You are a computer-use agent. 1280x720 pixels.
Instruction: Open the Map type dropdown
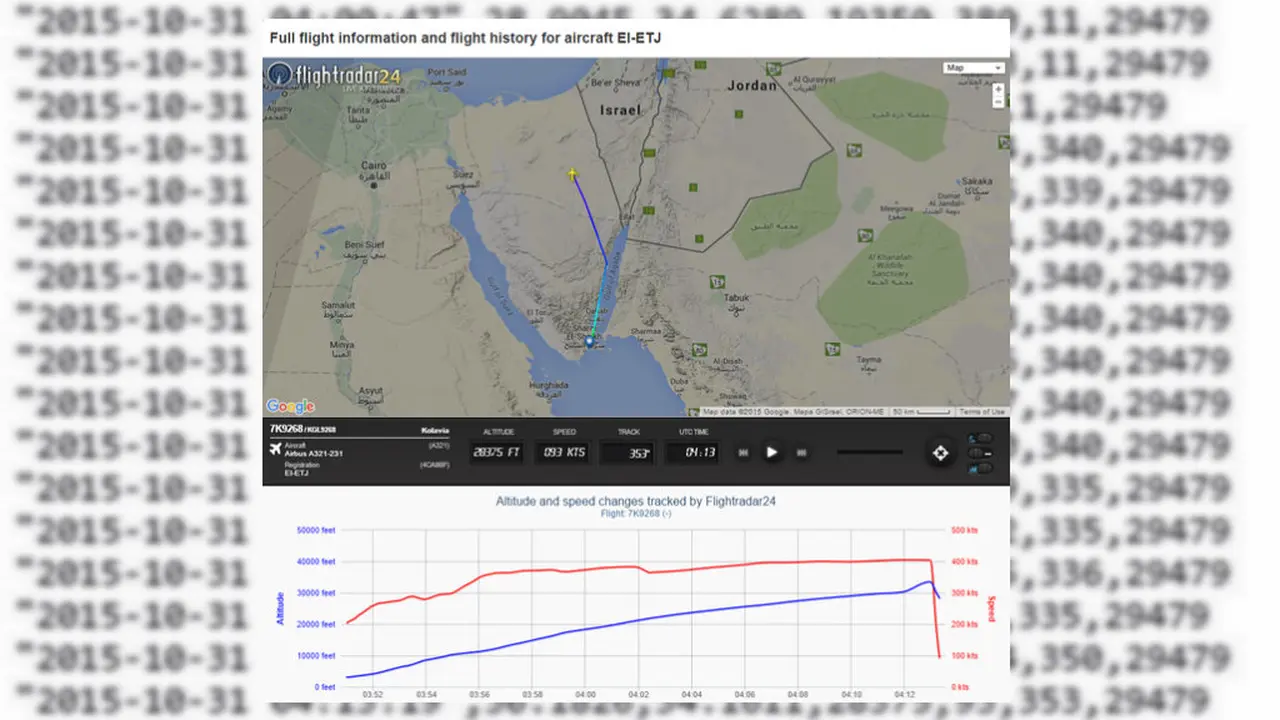[973, 68]
